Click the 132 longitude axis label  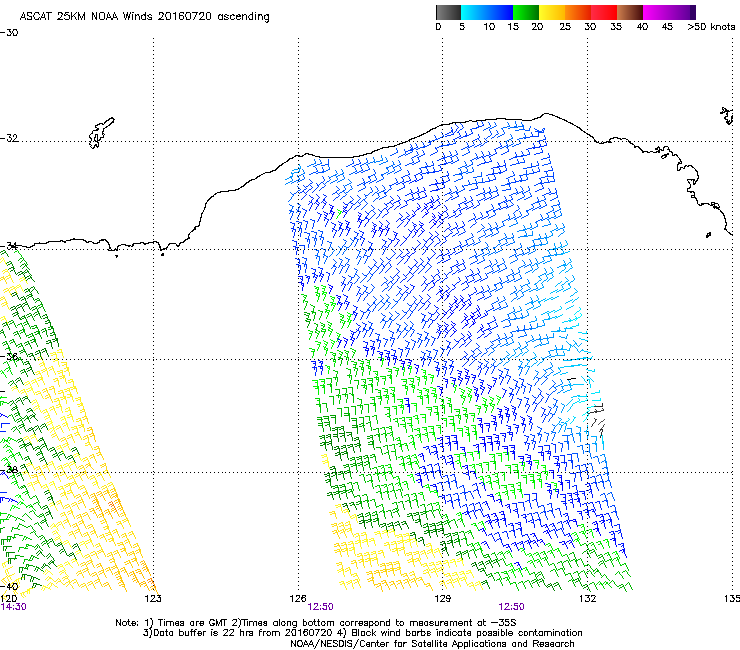coord(587,599)
